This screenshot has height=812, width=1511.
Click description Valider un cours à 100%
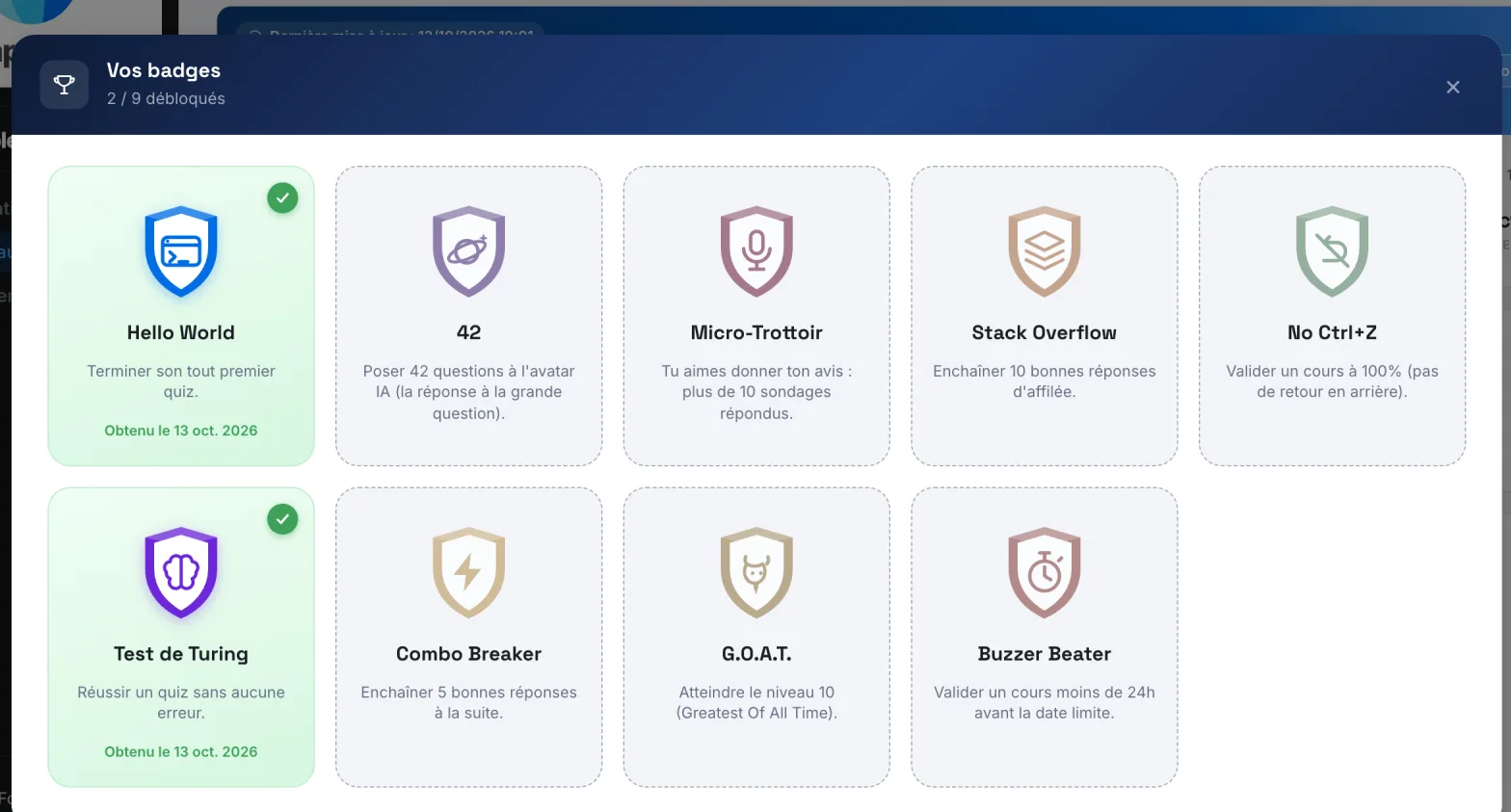tap(1332, 381)
